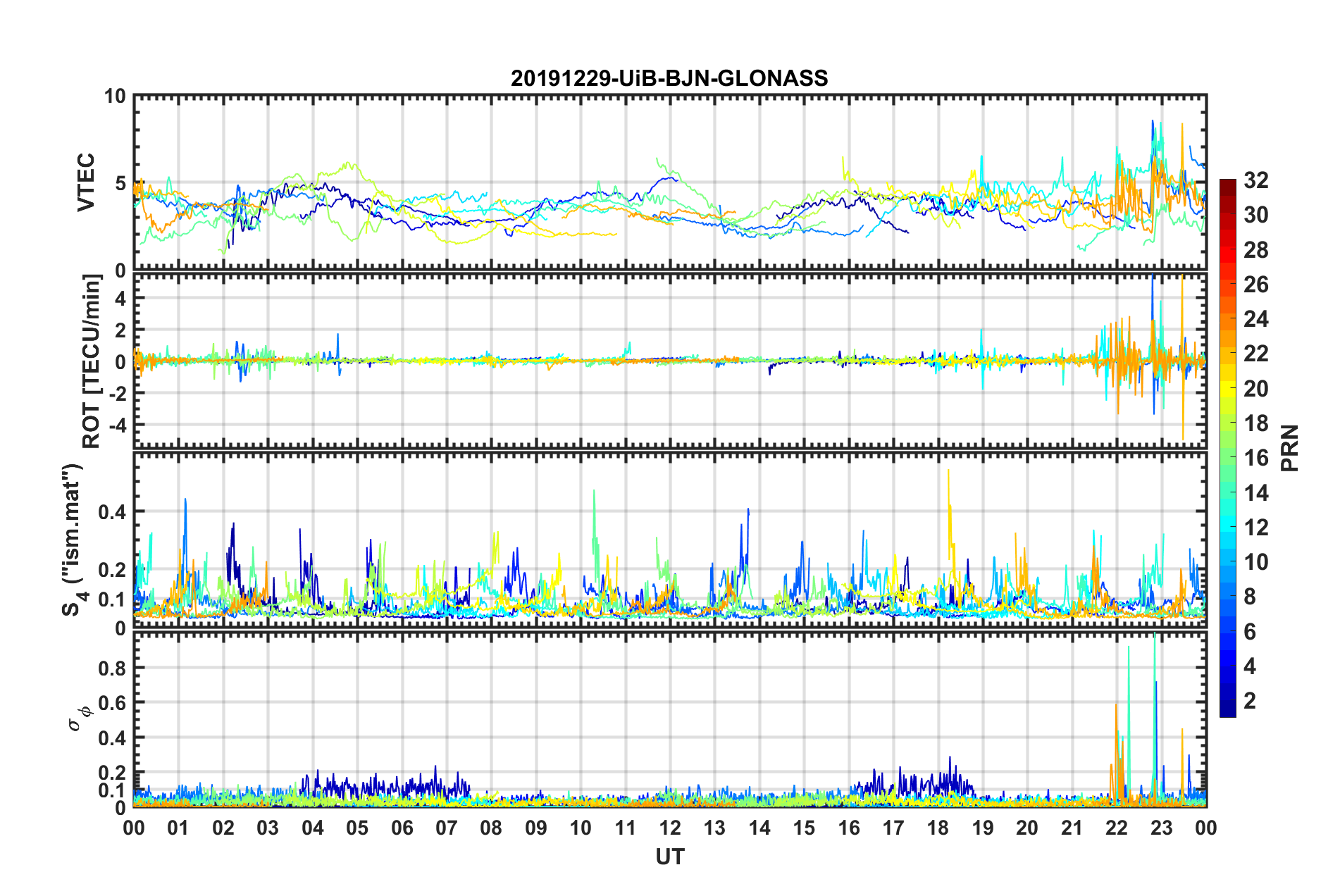The image size is (1340, 896).
Task: Click the plot title 20191229-UiB-BJN-GLONASS
Action: (x=669, y=78)
